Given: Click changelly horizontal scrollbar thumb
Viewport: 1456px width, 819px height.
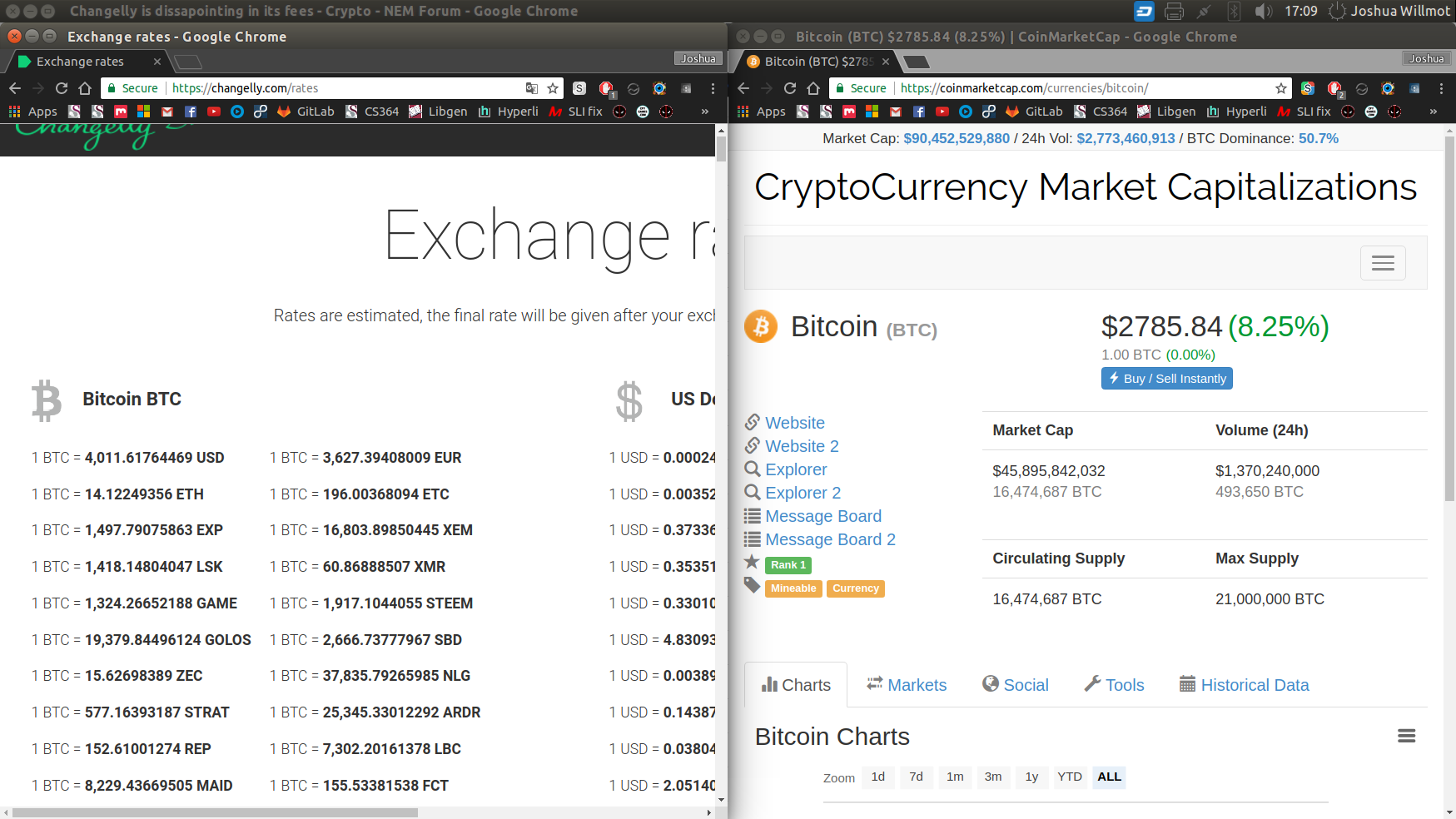Looking at the screenshot, I should click(215, 813).
